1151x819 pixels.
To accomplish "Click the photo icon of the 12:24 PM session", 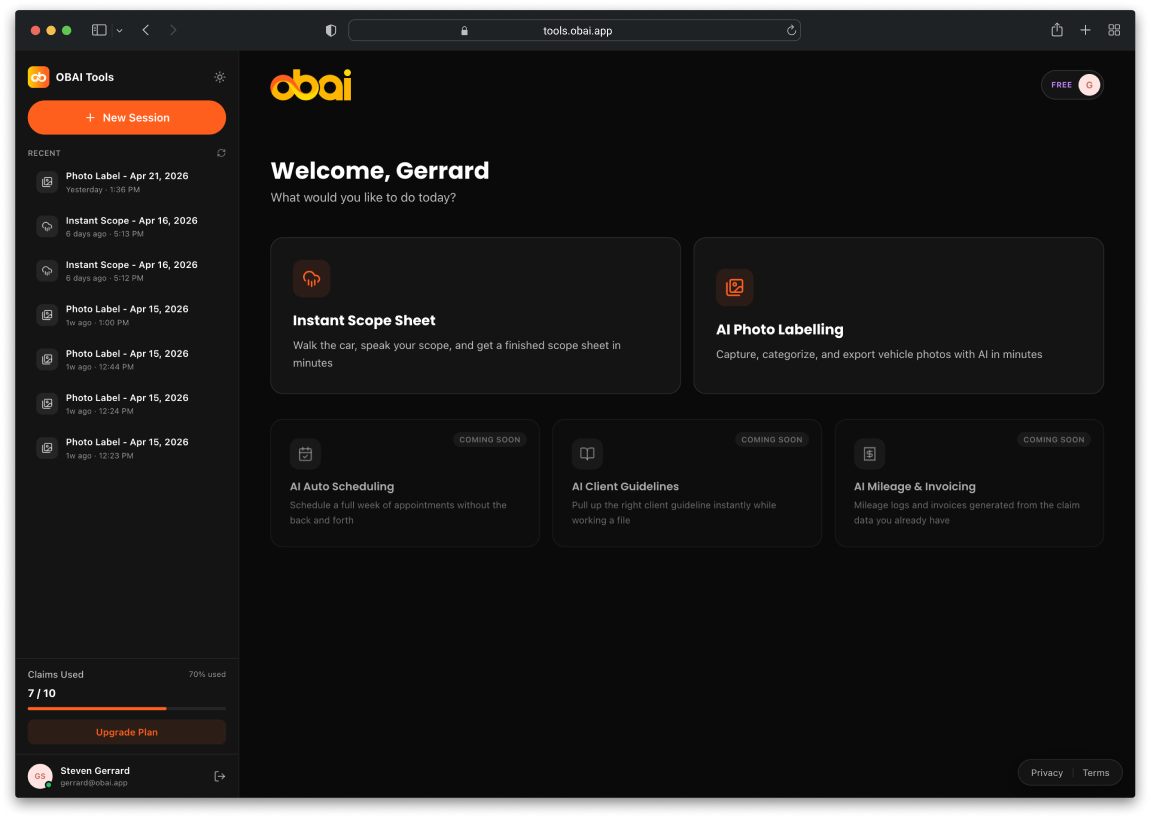I will pos(47,404).
